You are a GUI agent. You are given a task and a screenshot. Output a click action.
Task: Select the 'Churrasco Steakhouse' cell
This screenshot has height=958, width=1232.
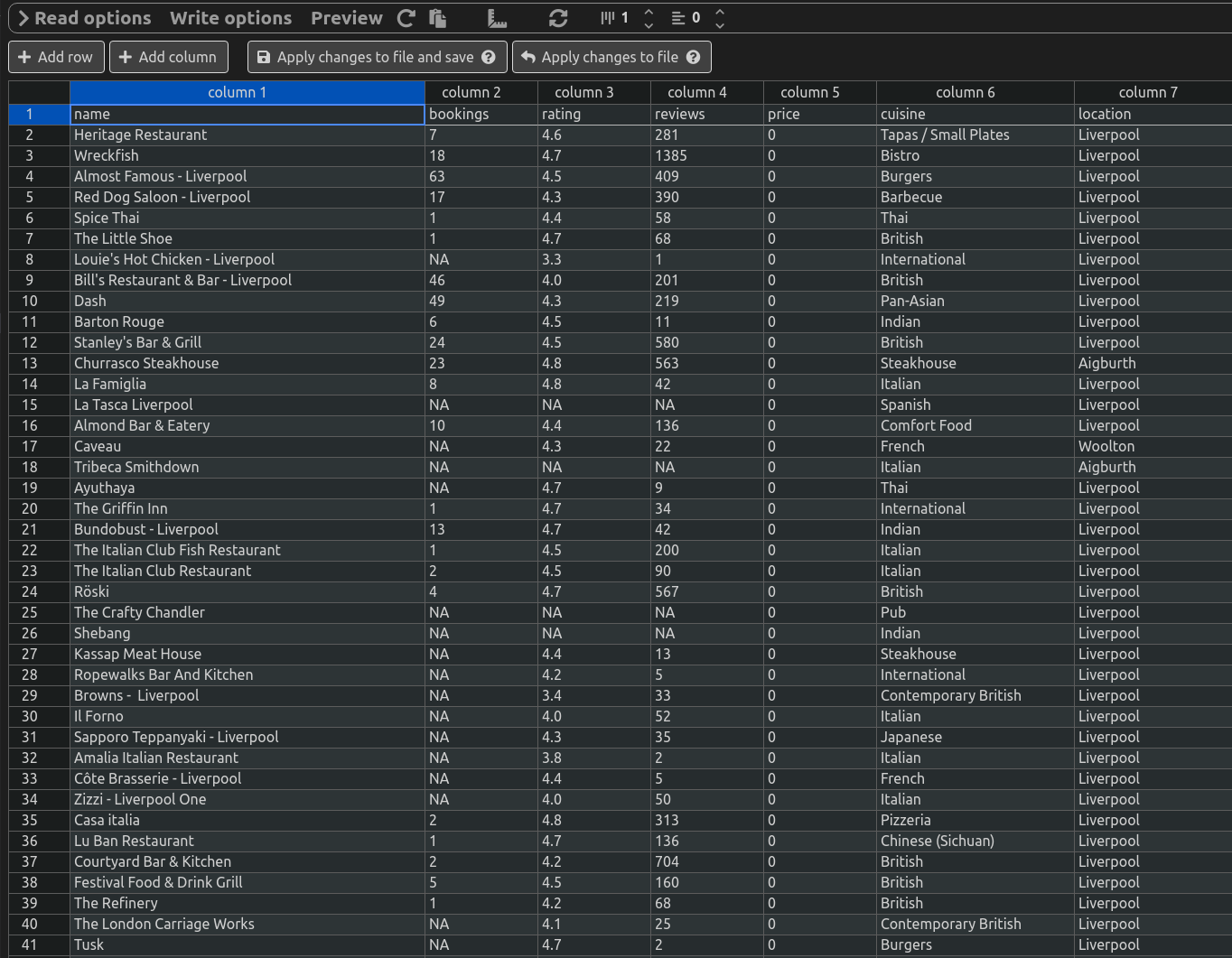click(247, 363)
